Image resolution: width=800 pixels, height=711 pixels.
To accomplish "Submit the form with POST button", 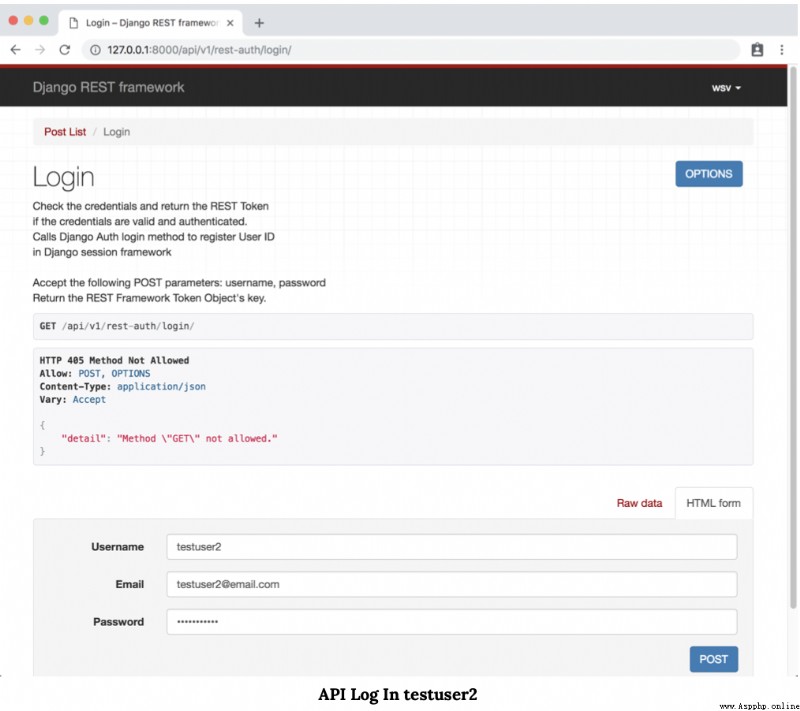I will tap(713, 659).
